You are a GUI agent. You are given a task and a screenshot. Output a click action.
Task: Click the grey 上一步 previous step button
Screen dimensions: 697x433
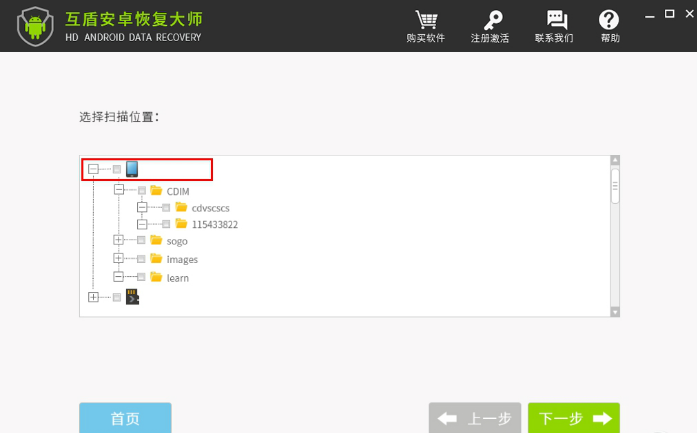tap(475, 418)
